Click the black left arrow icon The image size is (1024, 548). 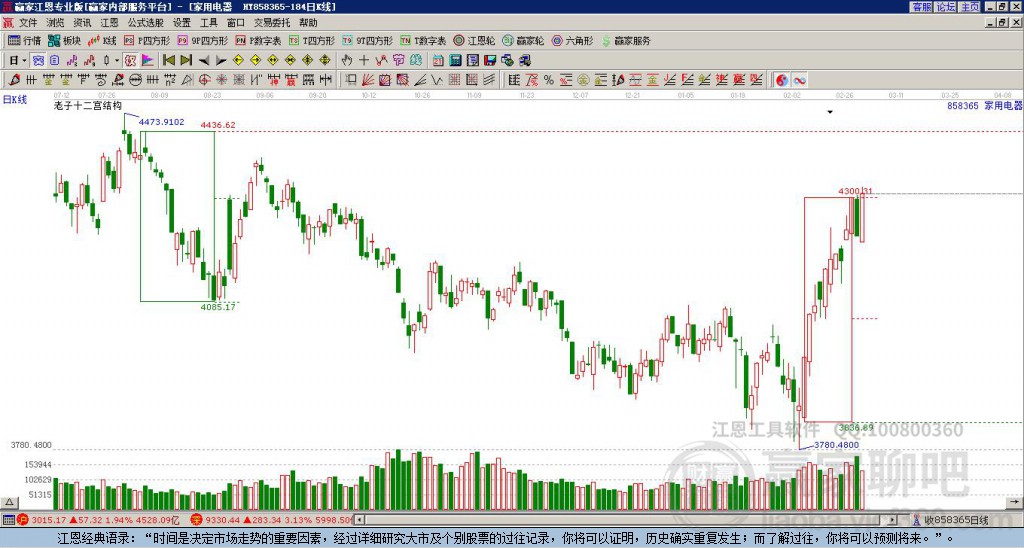(x=204, y=61)
